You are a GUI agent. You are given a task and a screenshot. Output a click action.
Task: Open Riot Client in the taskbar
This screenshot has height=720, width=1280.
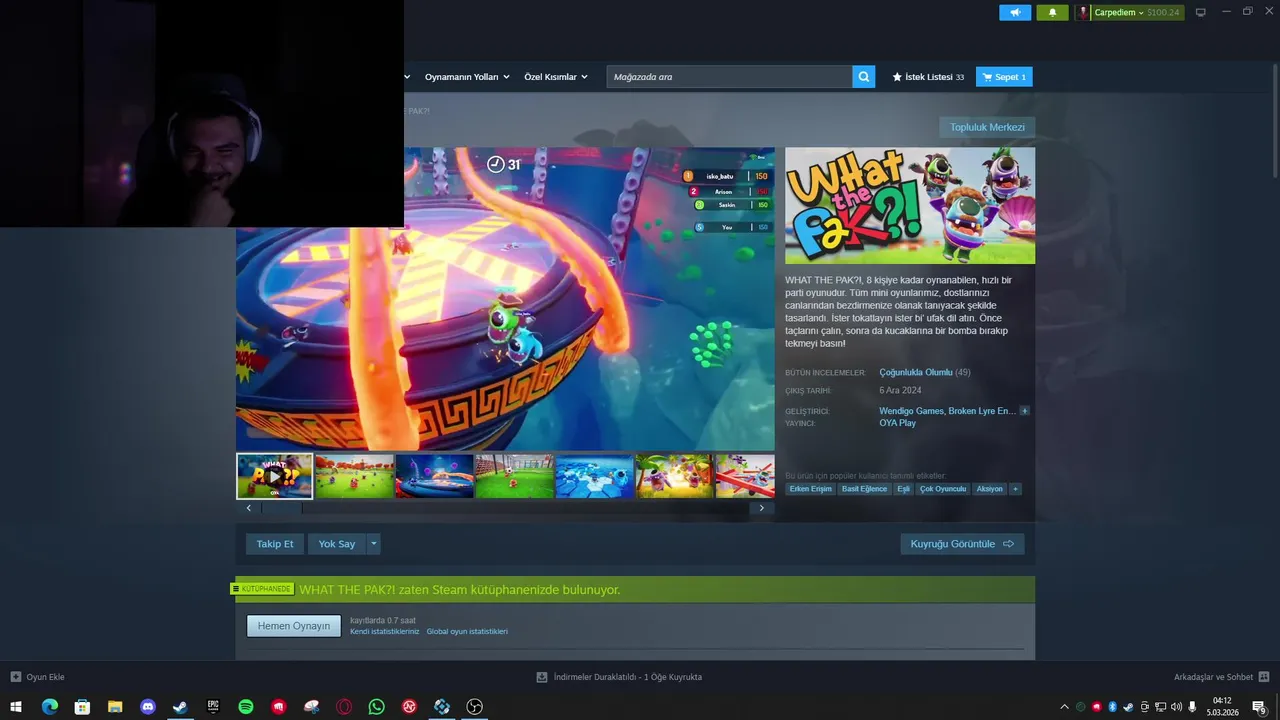pyautogui.click(x=279, y=707)
